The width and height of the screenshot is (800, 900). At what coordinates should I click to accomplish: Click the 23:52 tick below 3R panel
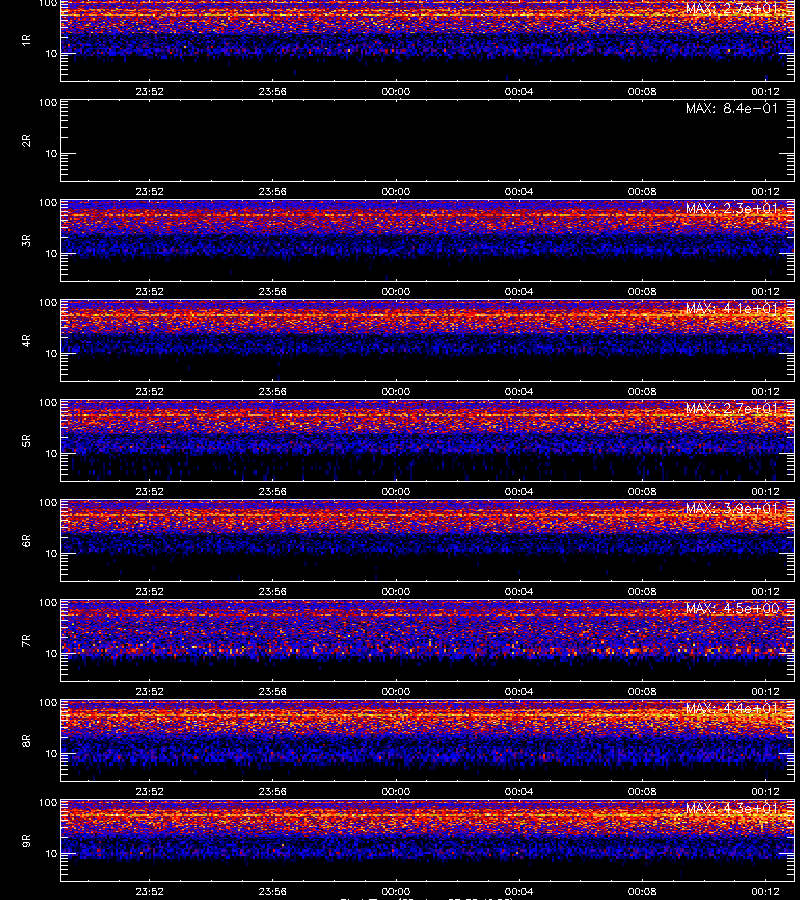click(x=149, y=292)
